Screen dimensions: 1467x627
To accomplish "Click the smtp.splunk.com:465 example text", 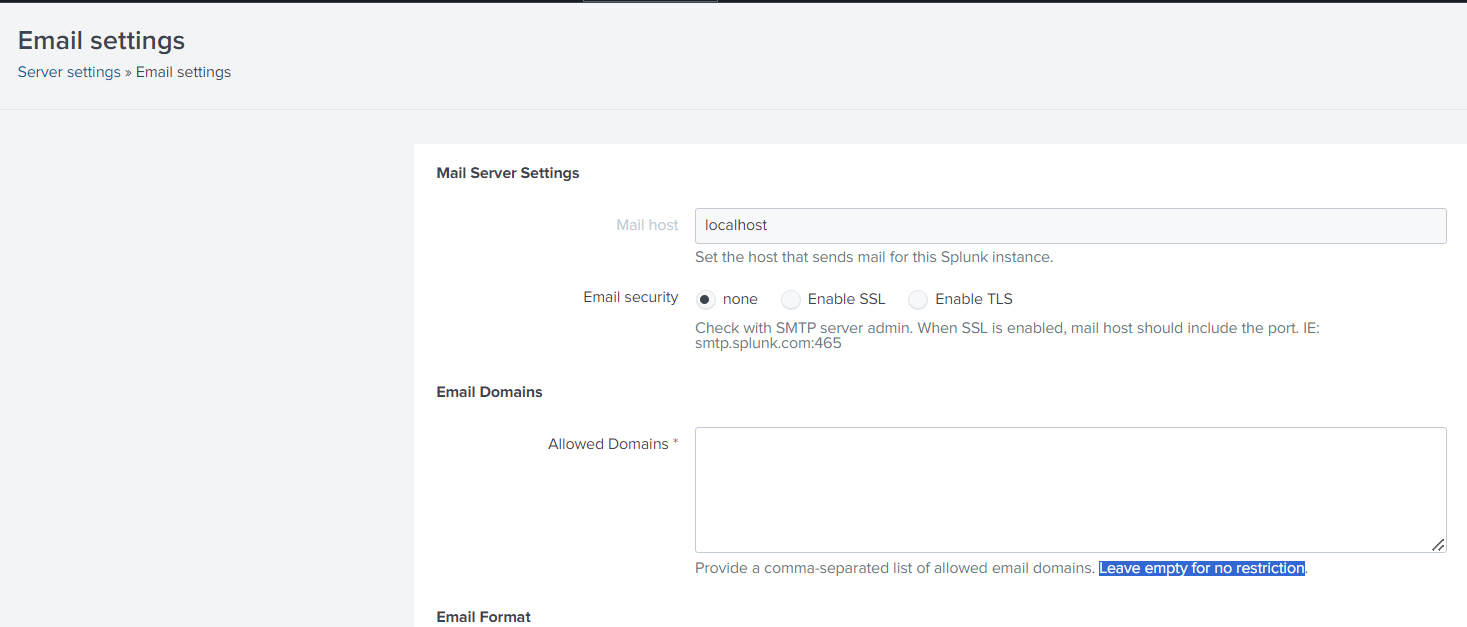I will pyautogui.click(x=768, y=343).
